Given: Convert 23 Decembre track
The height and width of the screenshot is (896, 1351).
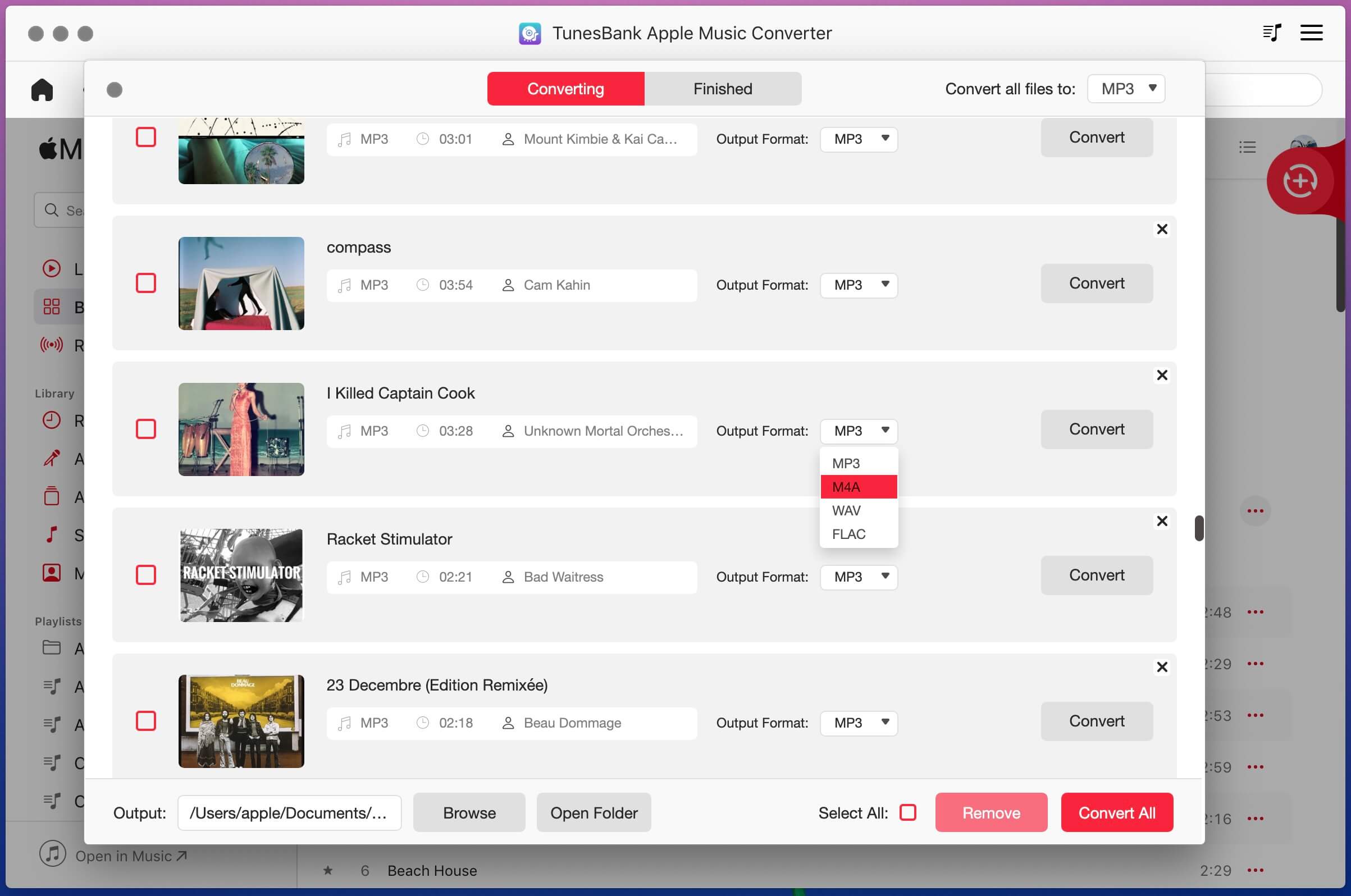Looking at the screenshot, I should (x=1097, y=721).
